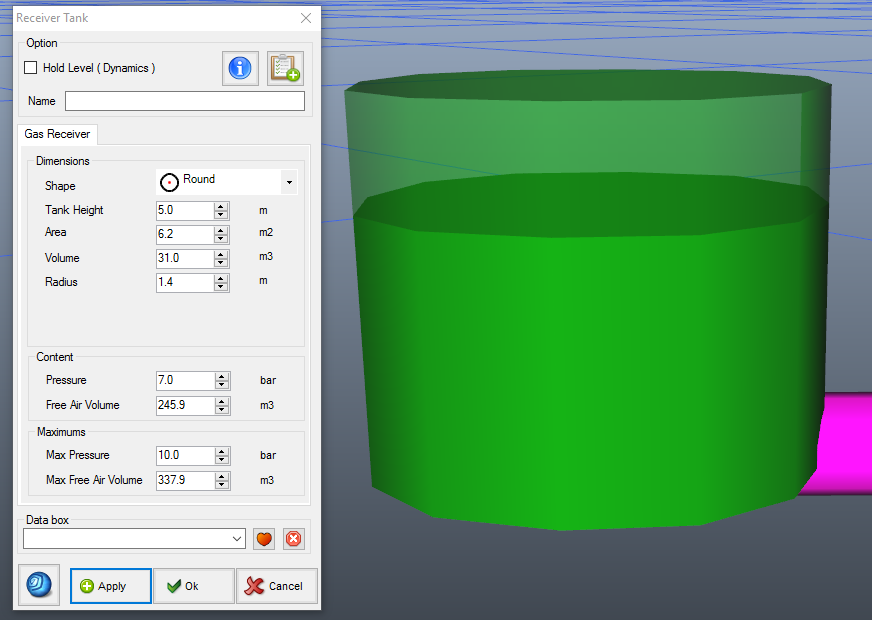This screenshot has height=620, width=872.
Task: Click the Radius value field
Action: pyautogui.click(x=185, y=282)
